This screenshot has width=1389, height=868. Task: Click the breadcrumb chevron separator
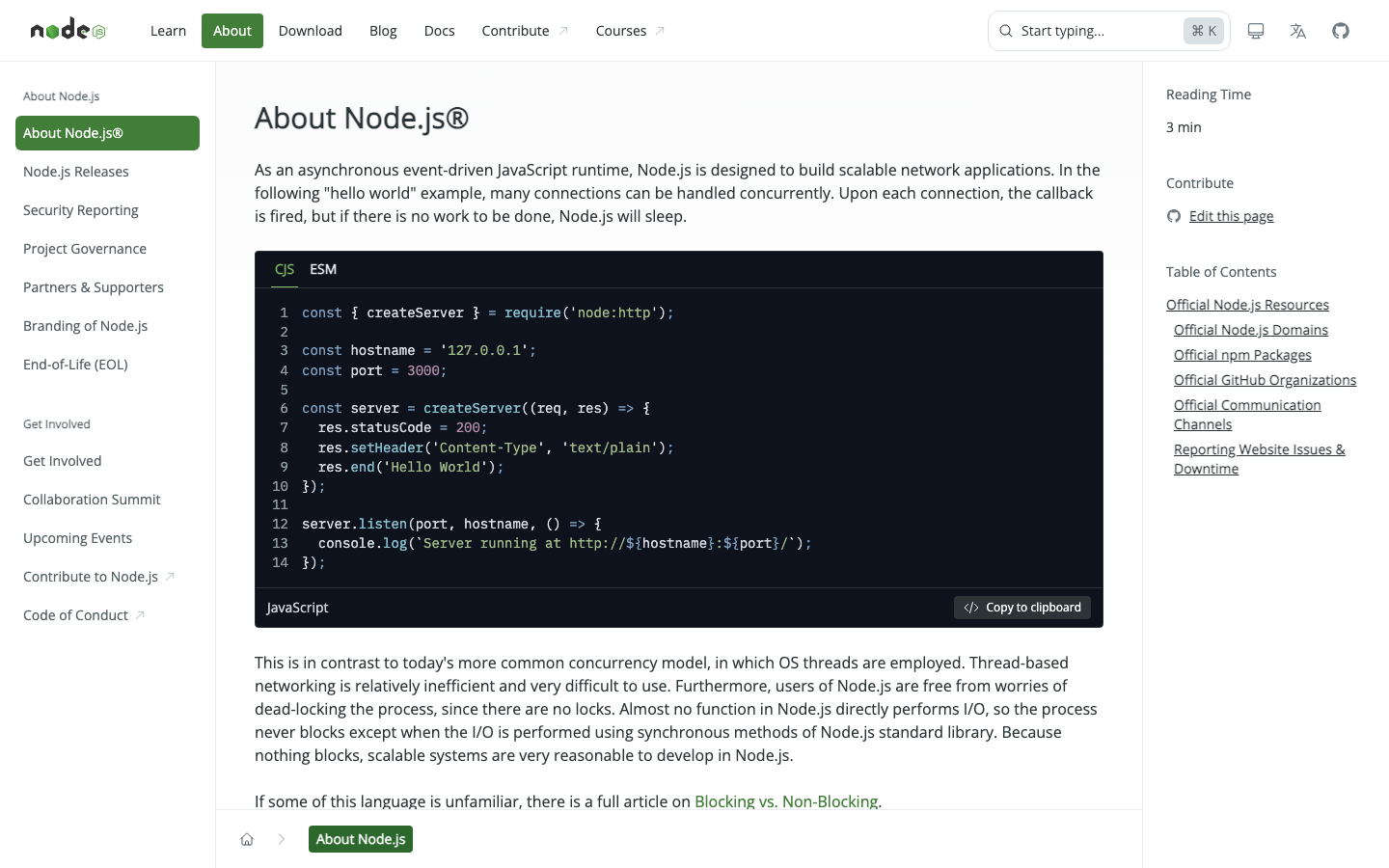click(282, 839)
